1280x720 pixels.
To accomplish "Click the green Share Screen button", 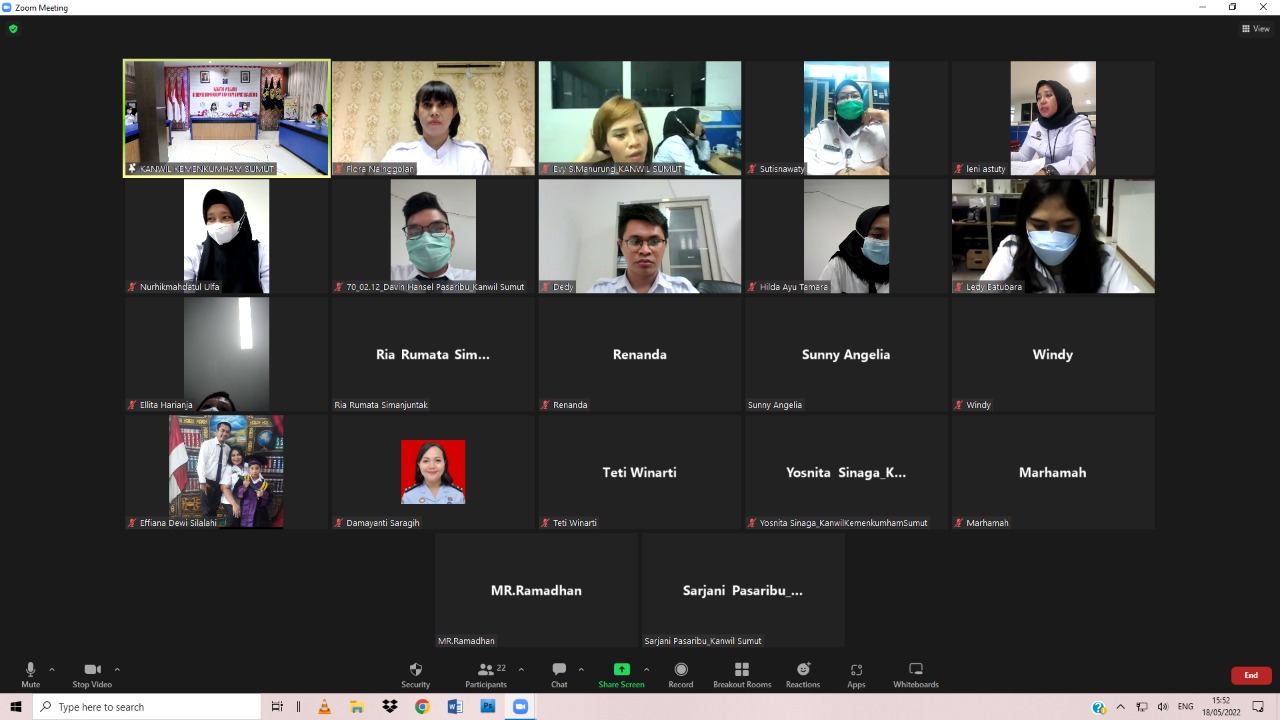I will click(621, 674).
